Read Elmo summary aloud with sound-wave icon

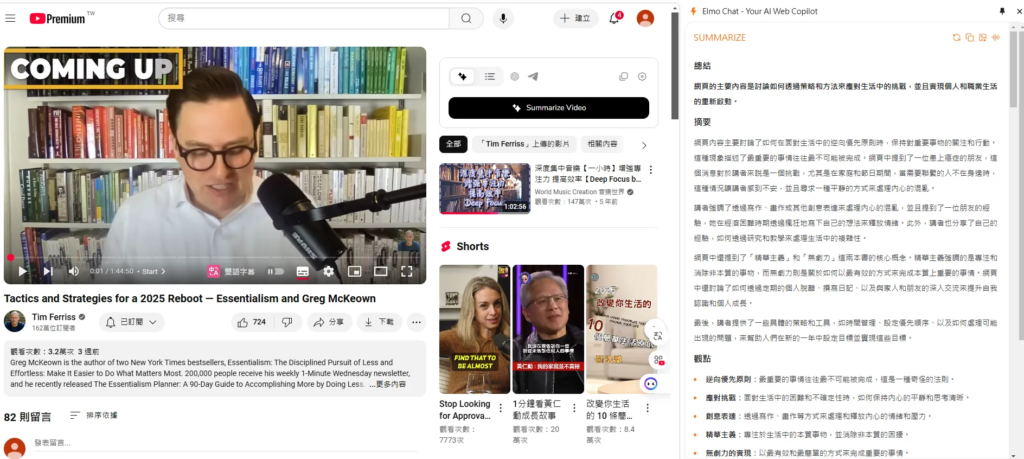[x=996, y=38]
